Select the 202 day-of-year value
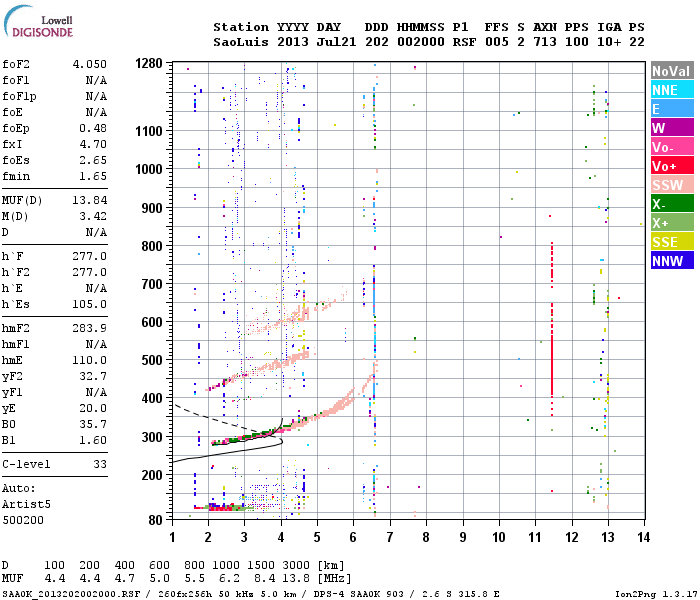The width and height of the screenshot is (700, 600). point(376,42)
